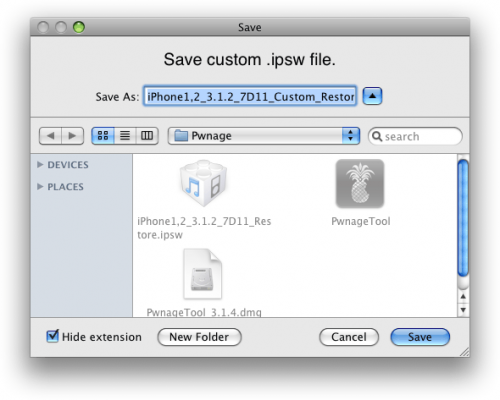The width and height of the screenshot is (500, 400).
Task: Click the PwnageTool file name label
Action: [361, 221]
